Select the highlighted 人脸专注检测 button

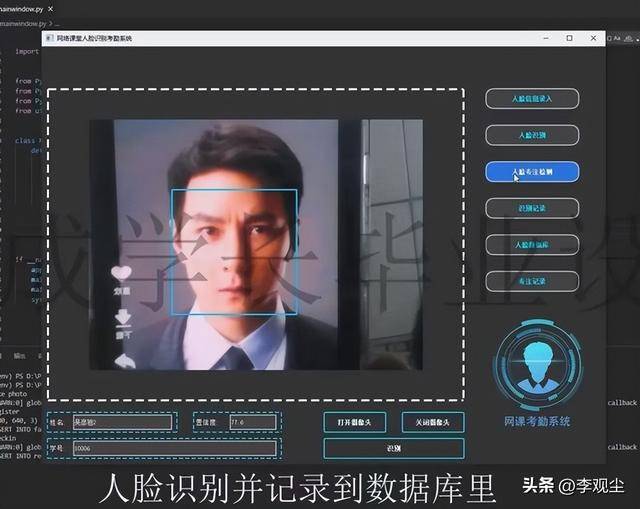(x=532, y=171)
